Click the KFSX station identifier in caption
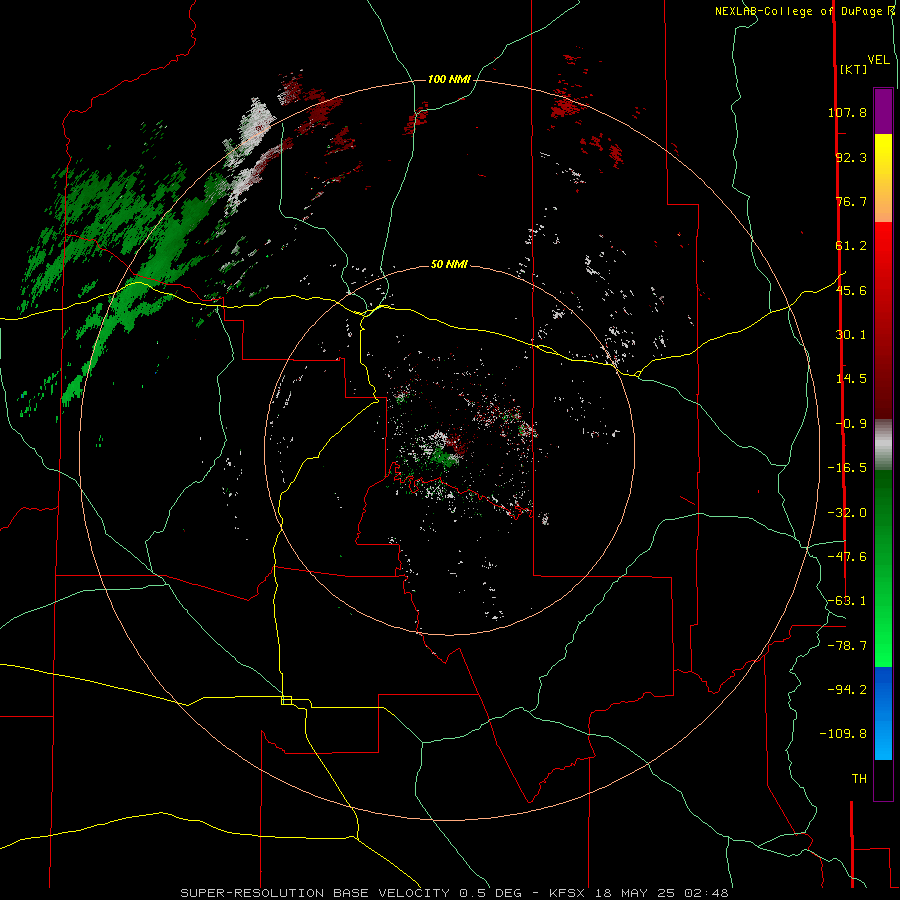The image size is (900, 900). coord(567,893)
